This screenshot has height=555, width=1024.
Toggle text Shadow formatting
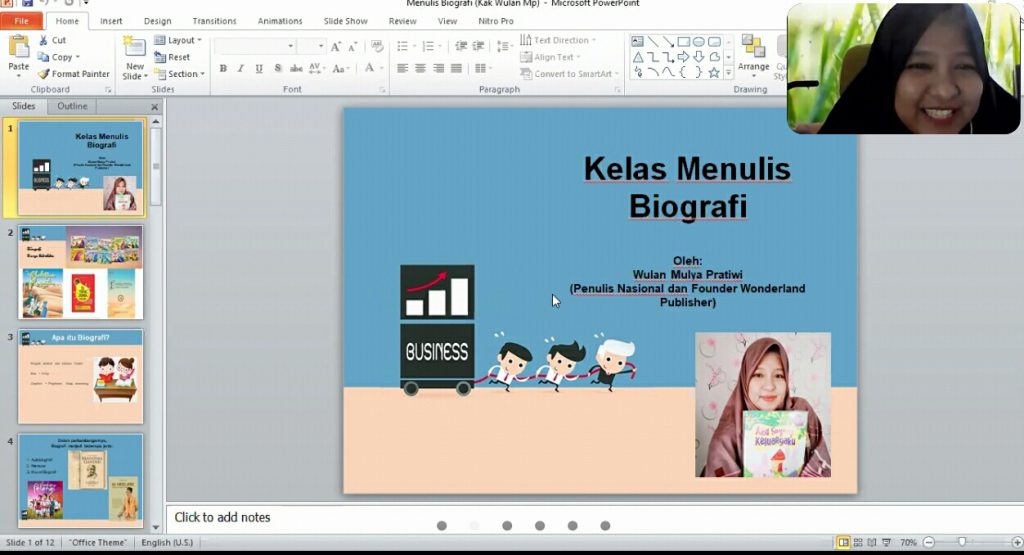point(278,68)
